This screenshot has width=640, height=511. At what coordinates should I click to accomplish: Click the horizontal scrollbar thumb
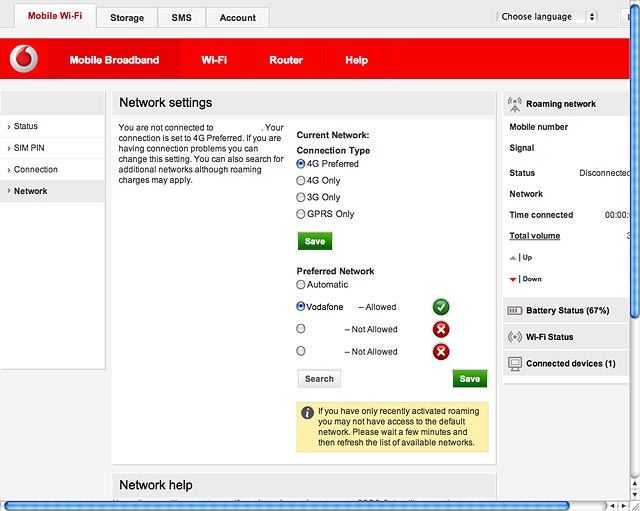click(x=287, y=506)
